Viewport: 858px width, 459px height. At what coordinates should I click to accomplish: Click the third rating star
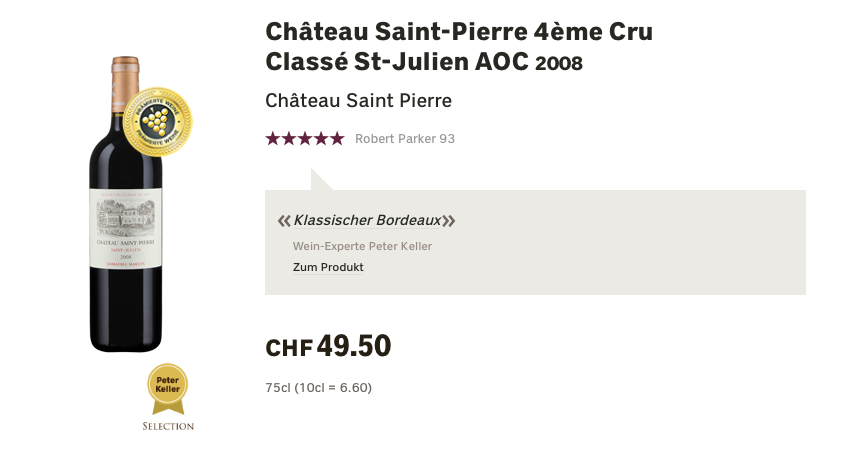coord(305,138)
